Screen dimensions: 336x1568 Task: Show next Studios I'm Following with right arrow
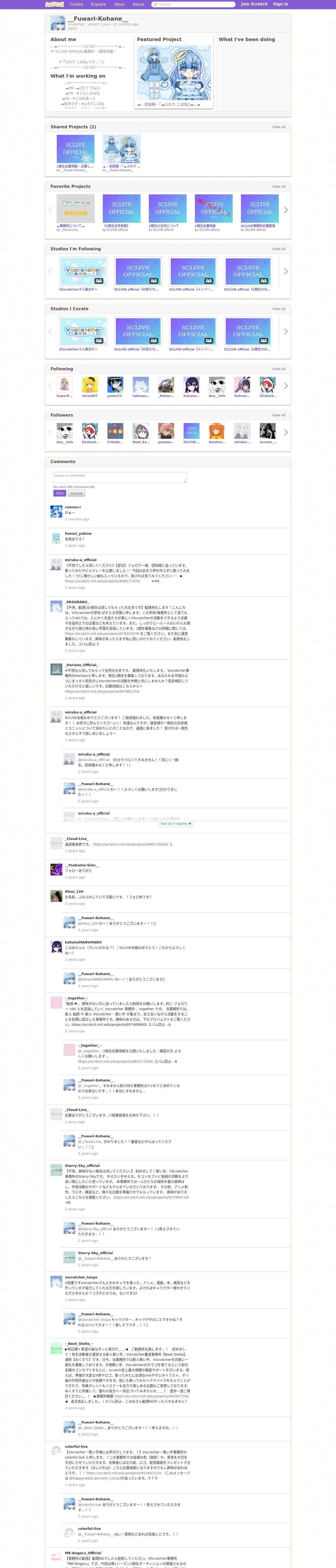(x=285, y=272)
